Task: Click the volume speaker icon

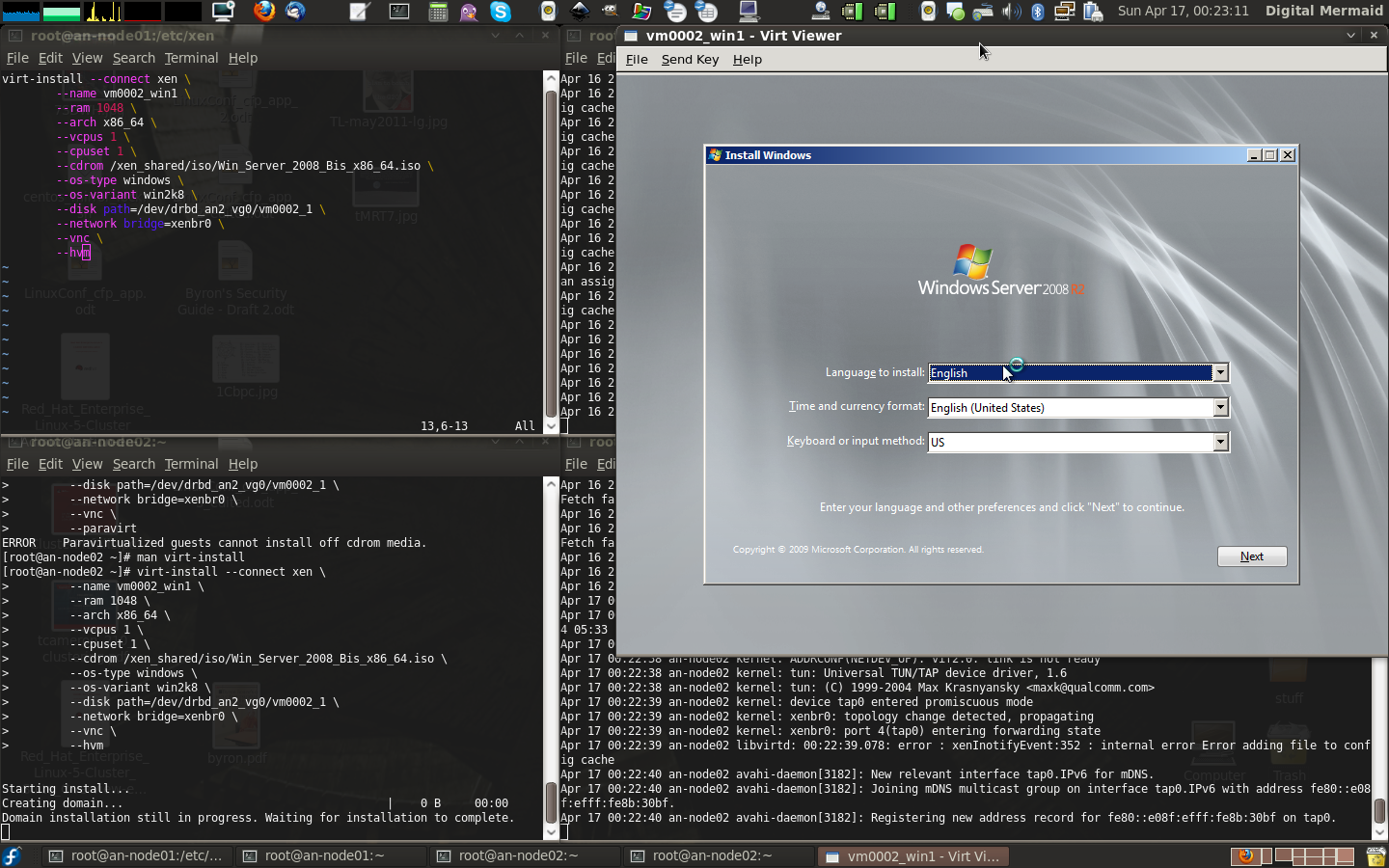Action: [x=1011, y=12]
